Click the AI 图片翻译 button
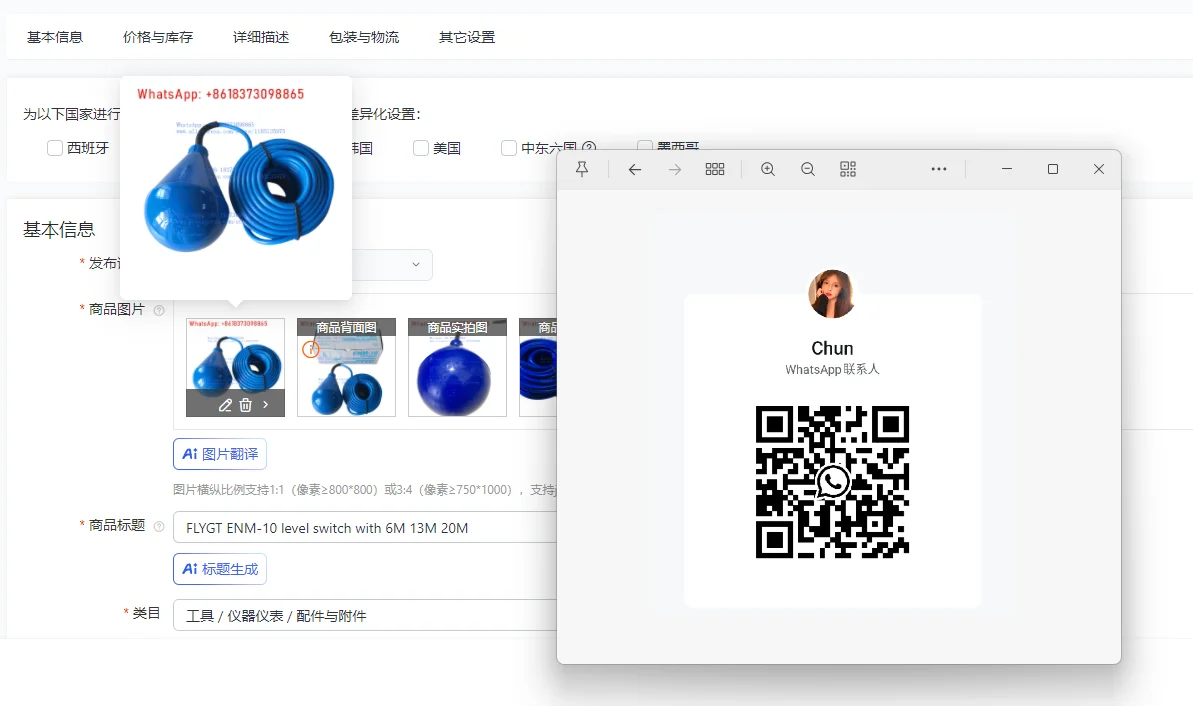1193x706 pixels. (220, 454)
